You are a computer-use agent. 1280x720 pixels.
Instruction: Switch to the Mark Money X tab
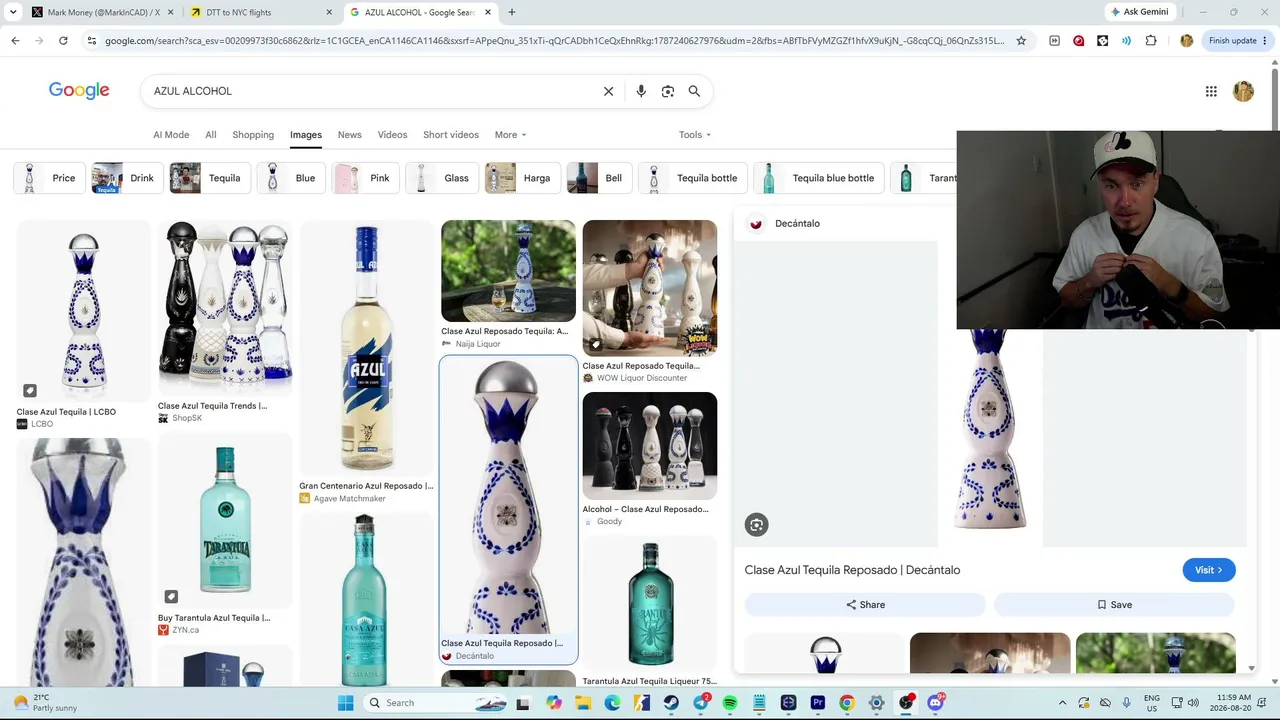[x=100, y=12]
